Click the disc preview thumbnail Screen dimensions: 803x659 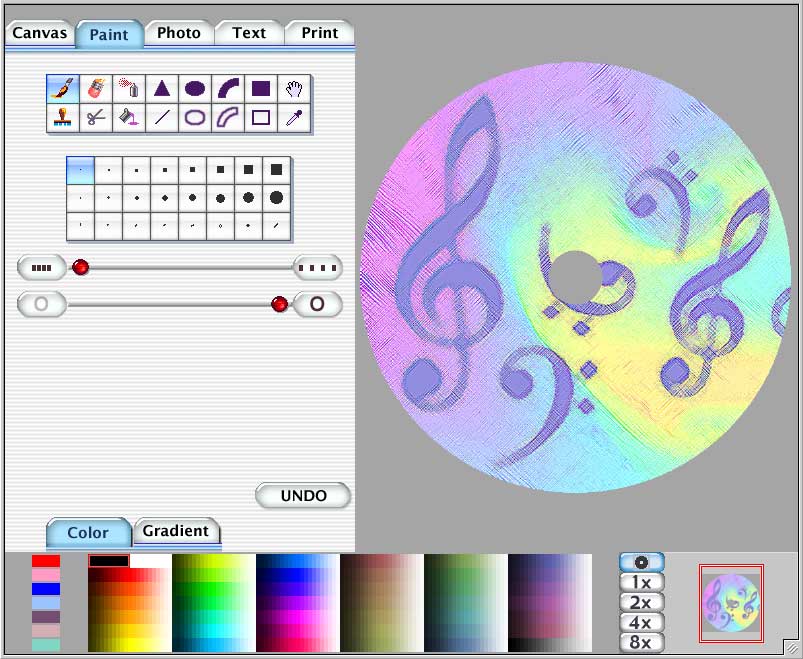731,603
